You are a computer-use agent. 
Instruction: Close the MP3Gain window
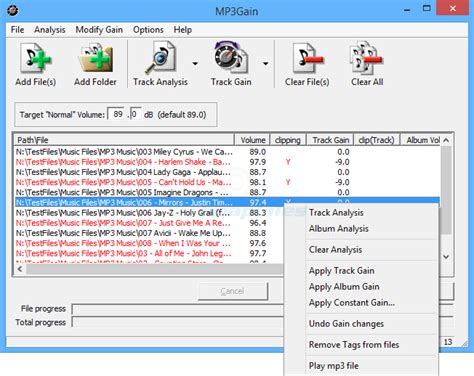point(452,8)
